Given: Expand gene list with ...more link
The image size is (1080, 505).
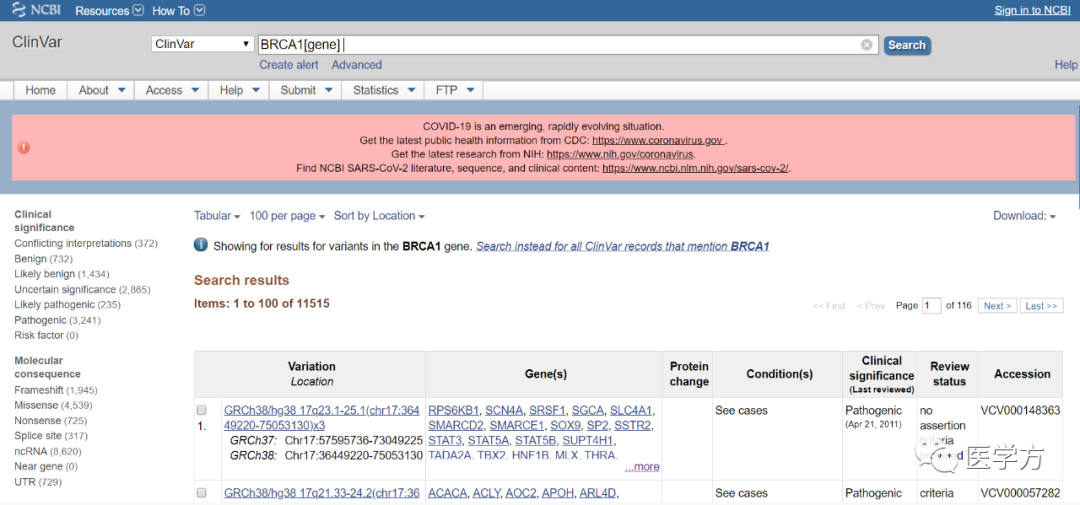Looking at the screenshot, I should click(x=642, y=467).
